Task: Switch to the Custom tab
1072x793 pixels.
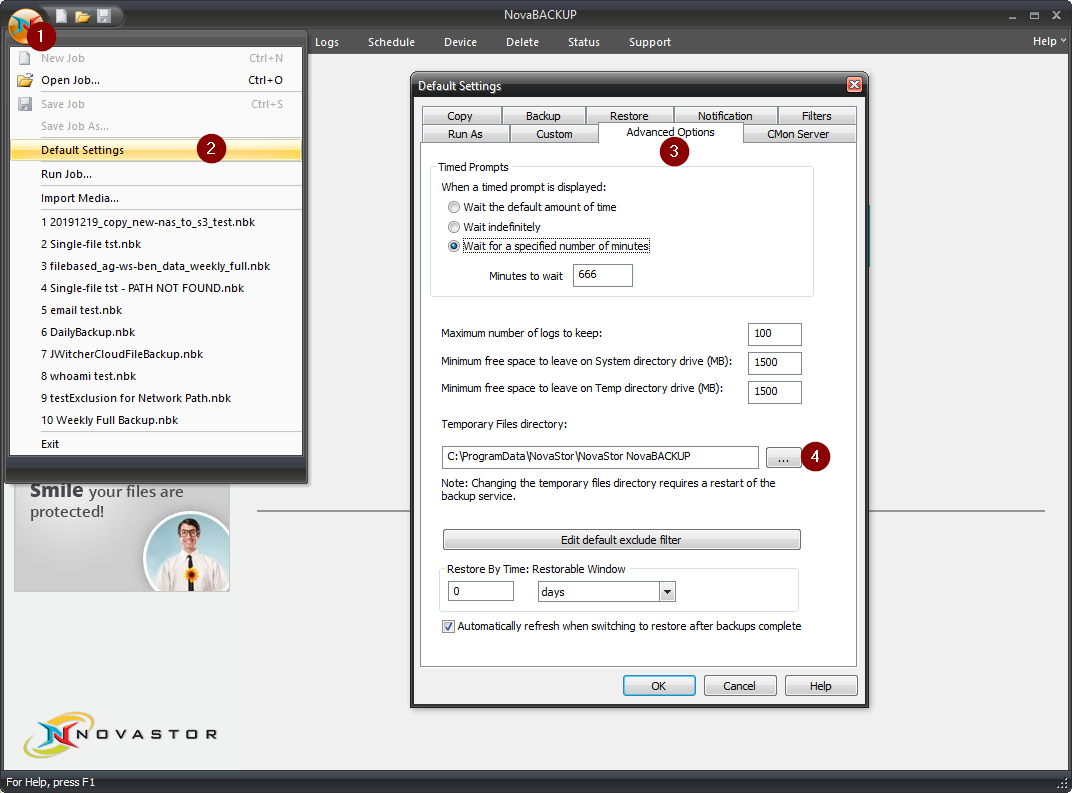Action: [x=554, y=134]
